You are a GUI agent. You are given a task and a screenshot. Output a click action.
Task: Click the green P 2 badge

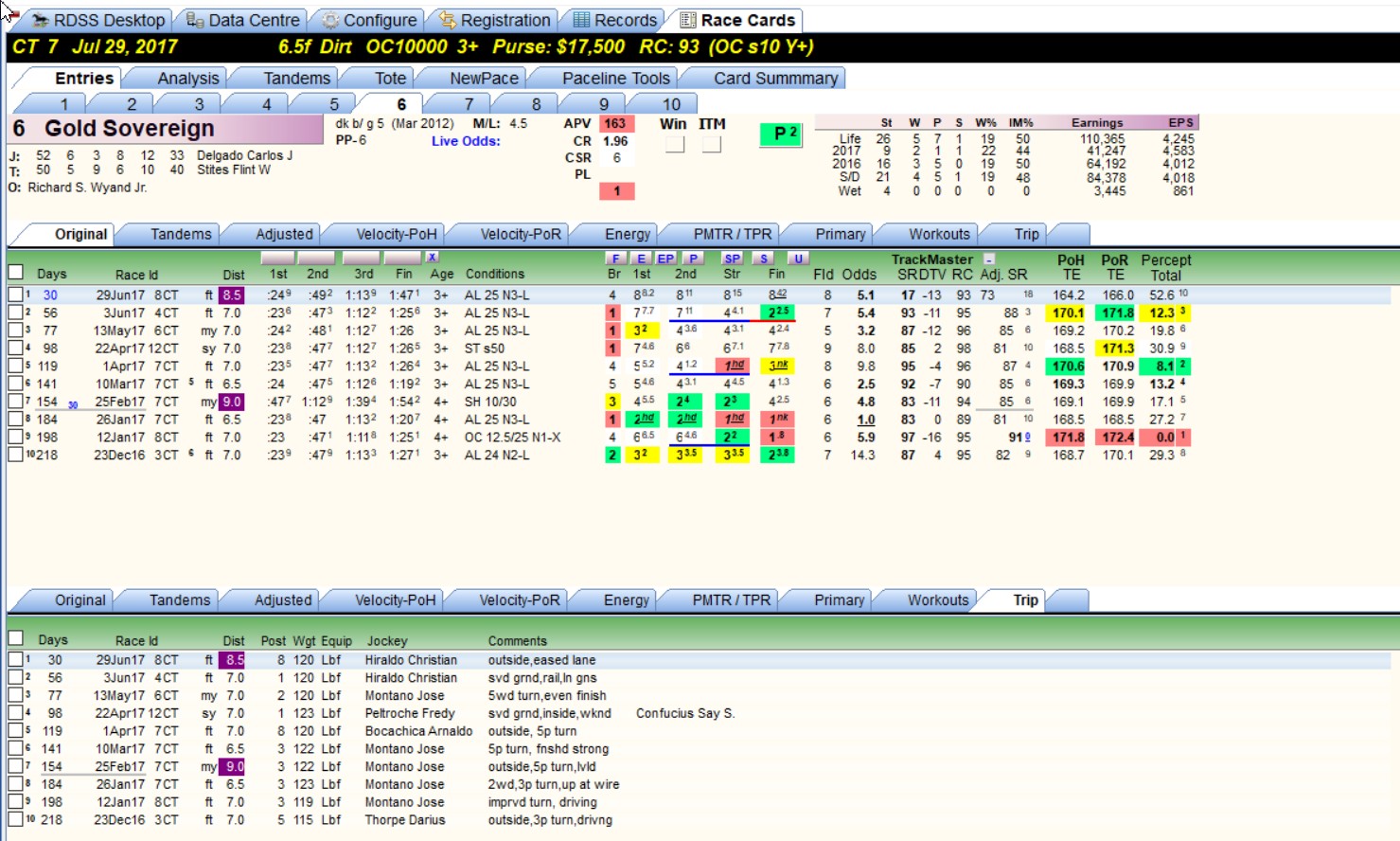click(x=781, y=134)
